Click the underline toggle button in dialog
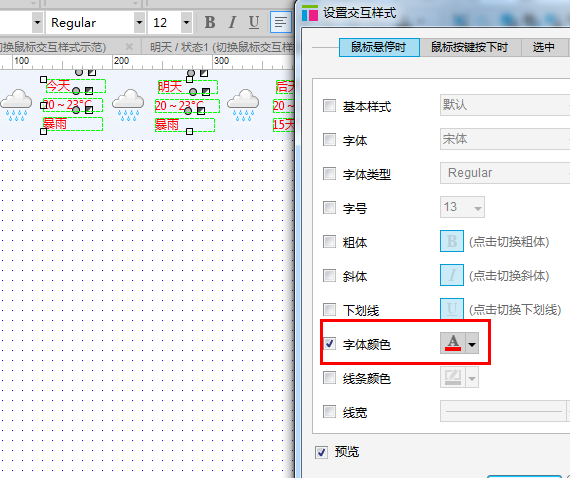 click(x=452, y=309)
